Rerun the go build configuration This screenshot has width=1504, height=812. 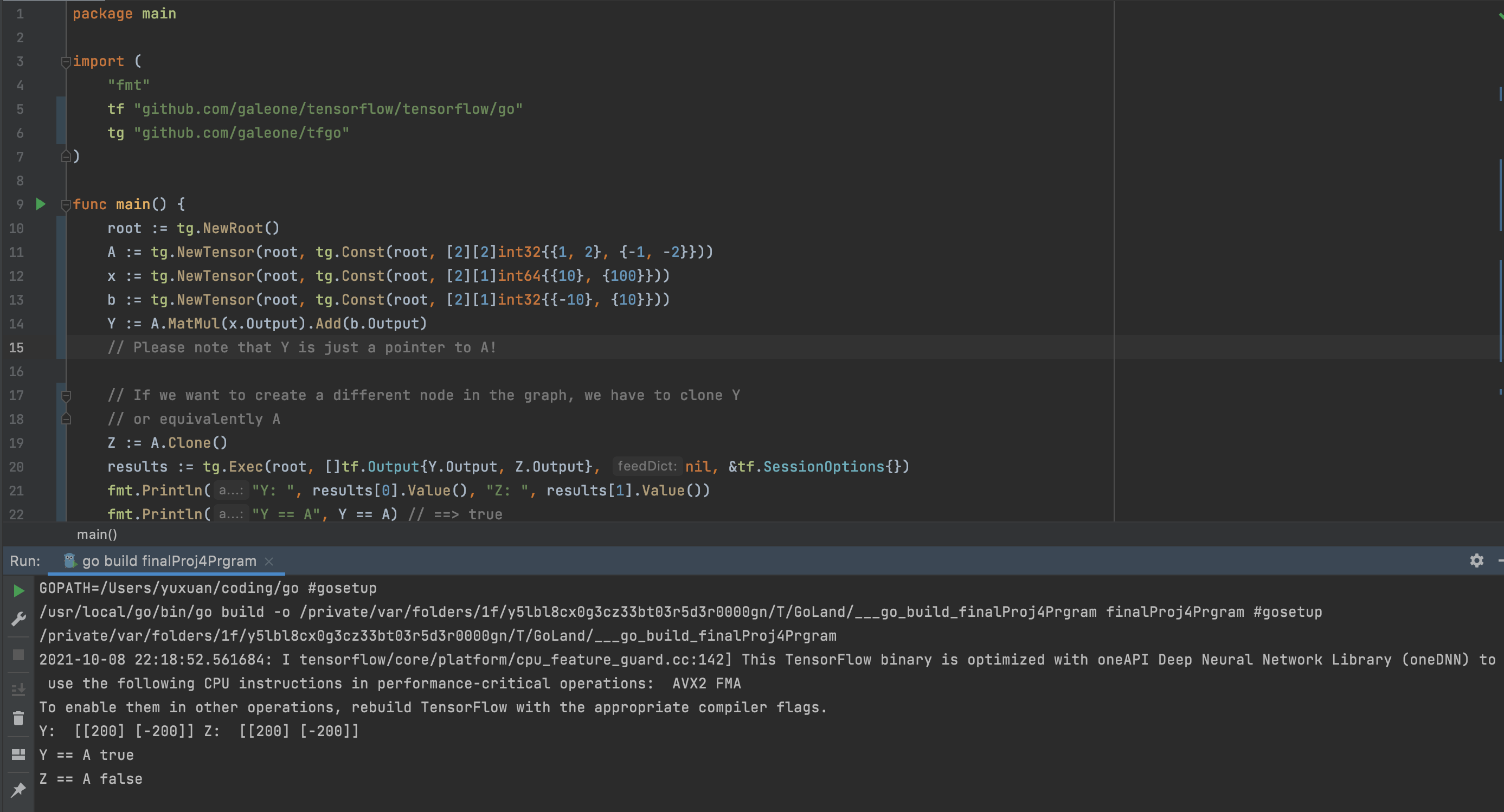point(18,591)
